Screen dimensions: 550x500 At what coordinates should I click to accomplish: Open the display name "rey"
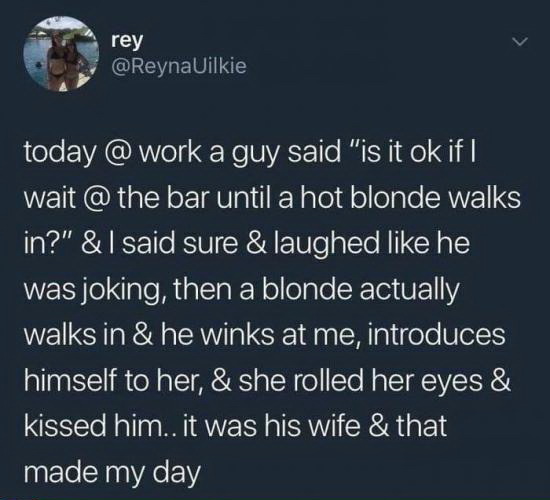[127, 41]
